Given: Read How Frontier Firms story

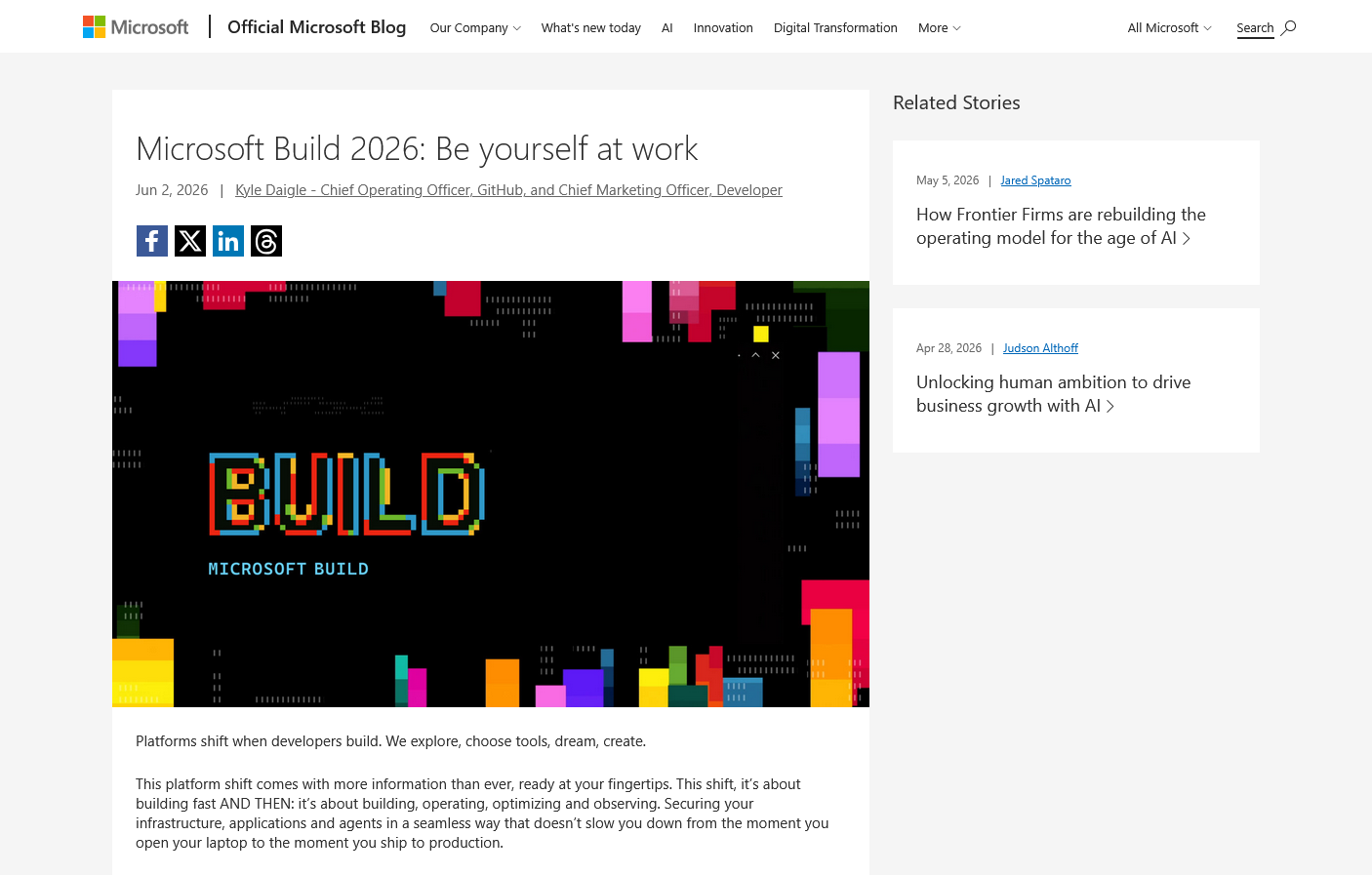Looking at the screenshot, I should (1061, 226).
